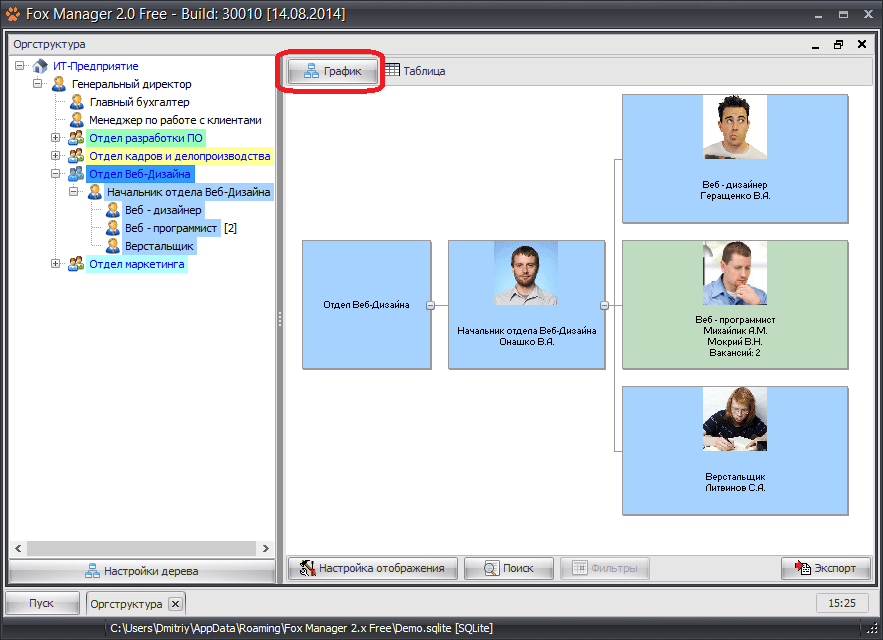Select Начальник отдела Онашко В.А. chart card
883x640 pixels.
point(527,305)
